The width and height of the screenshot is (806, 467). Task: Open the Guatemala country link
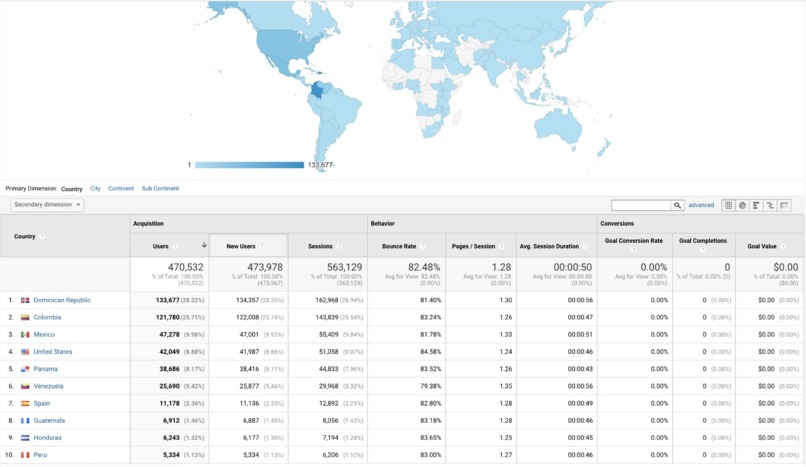49,421
